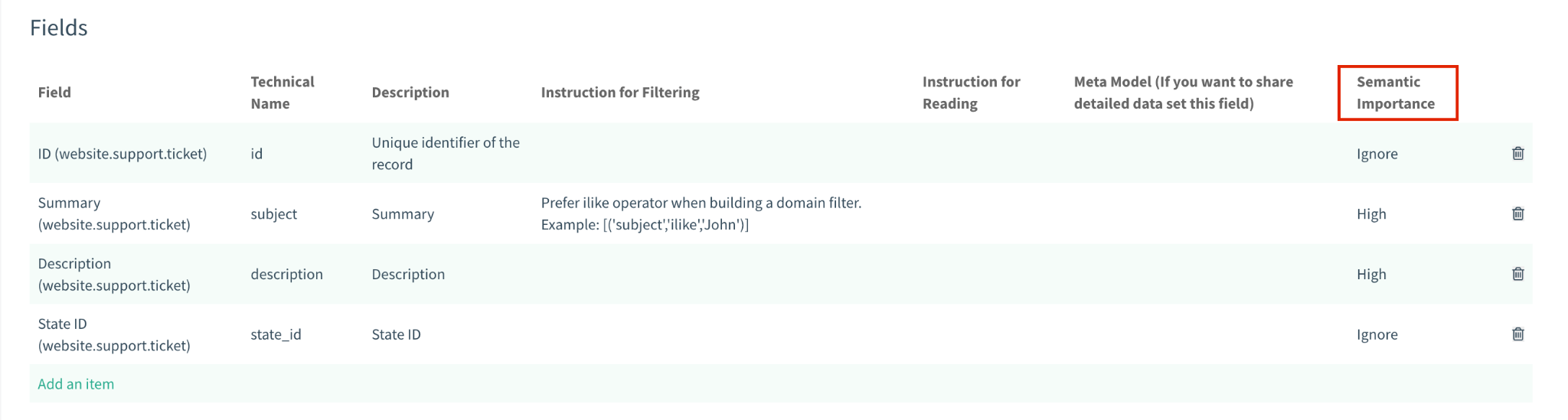This screenshot has width=1568, height=420.
Task: Delete the ID field row
Action: click(x=1517, y=153)
